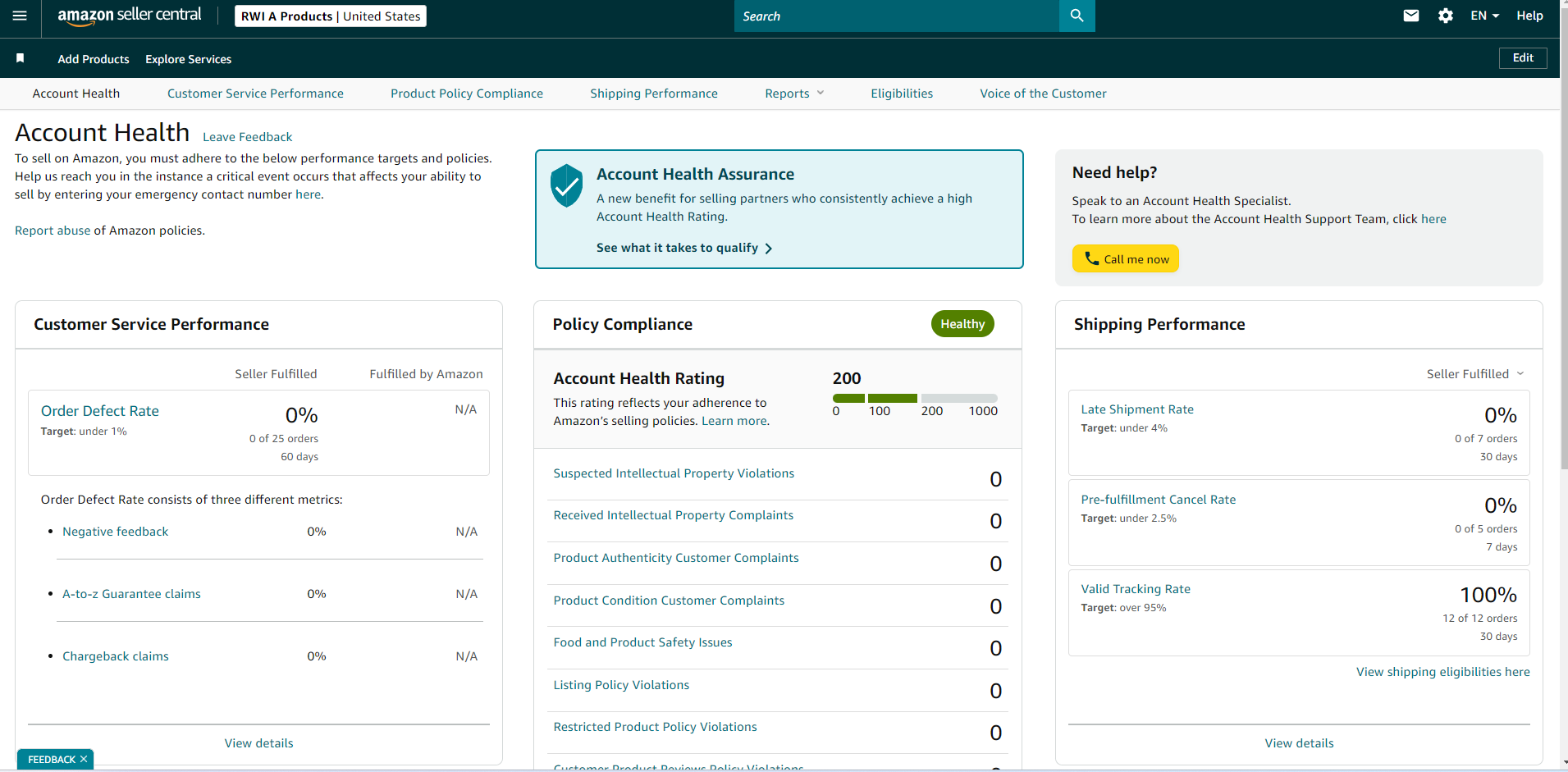Click into the Search input field
Viewport: 1568px width, 772px height.
(x=896, y=16)
